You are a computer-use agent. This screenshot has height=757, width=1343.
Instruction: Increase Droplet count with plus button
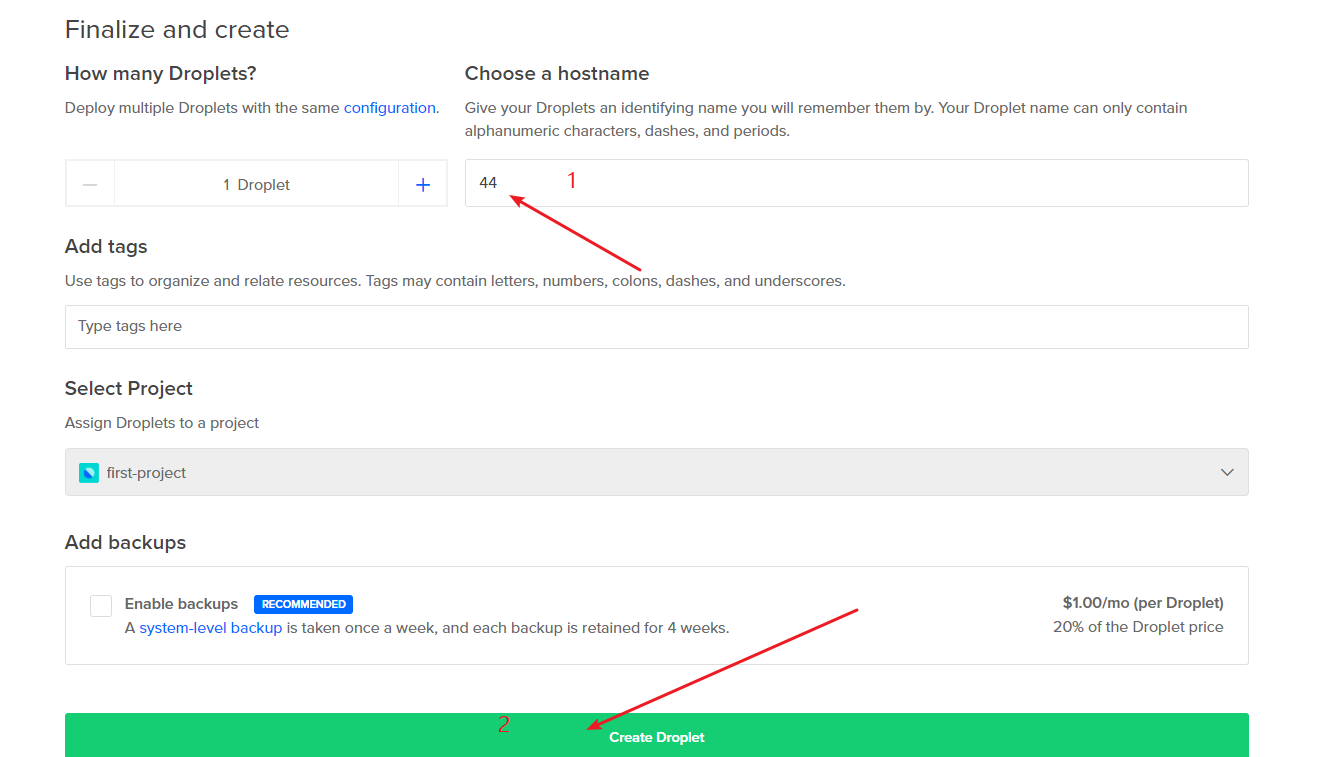pyautogui.click(x=423, y=185)
